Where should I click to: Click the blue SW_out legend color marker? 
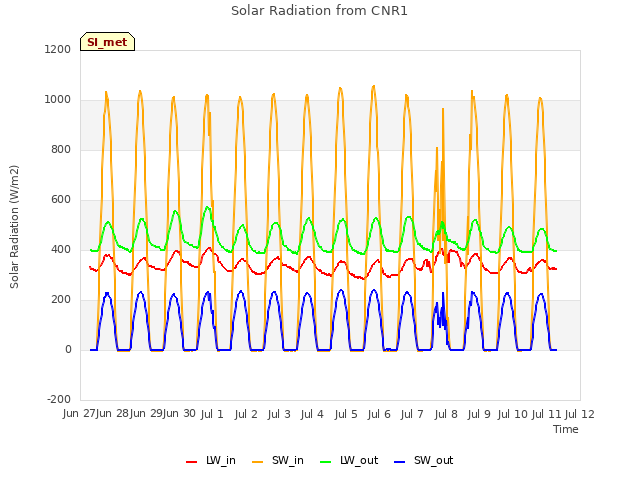click(400, 462)
